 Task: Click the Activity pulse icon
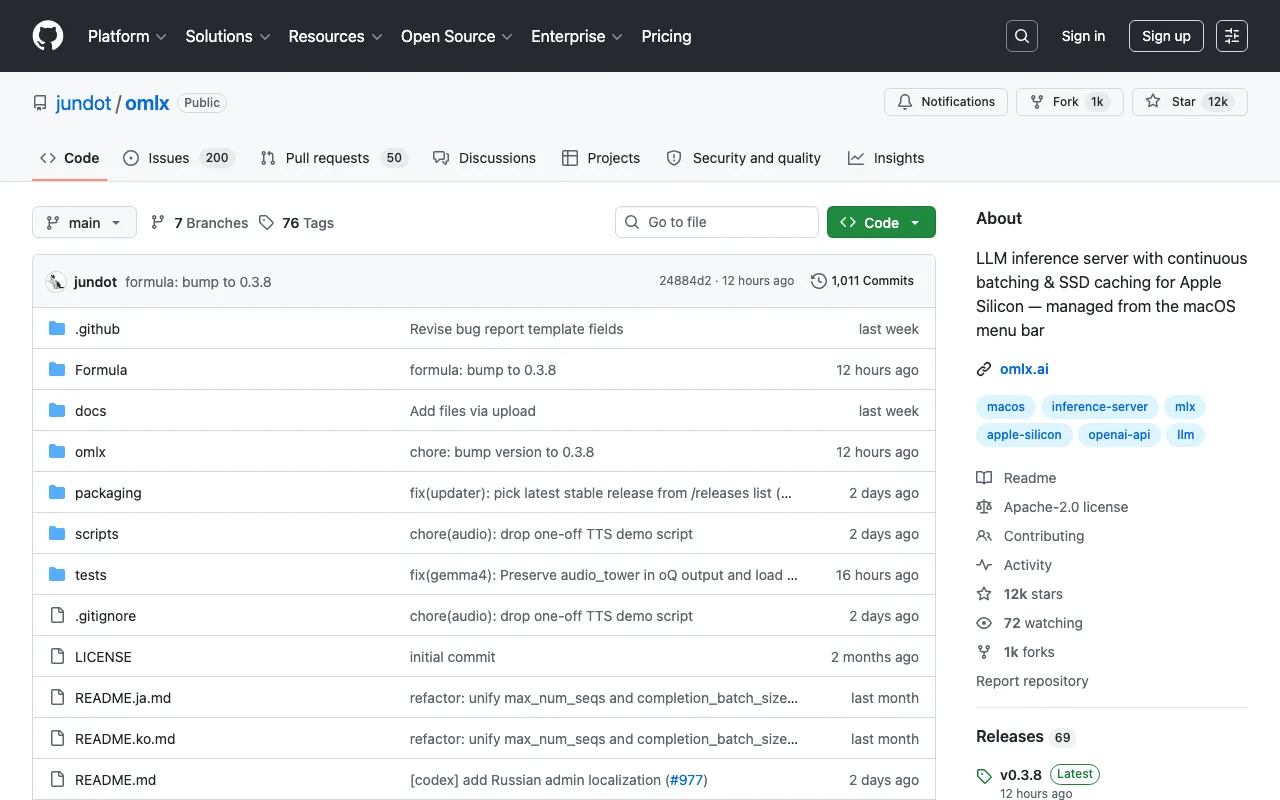tap(984, 565)
